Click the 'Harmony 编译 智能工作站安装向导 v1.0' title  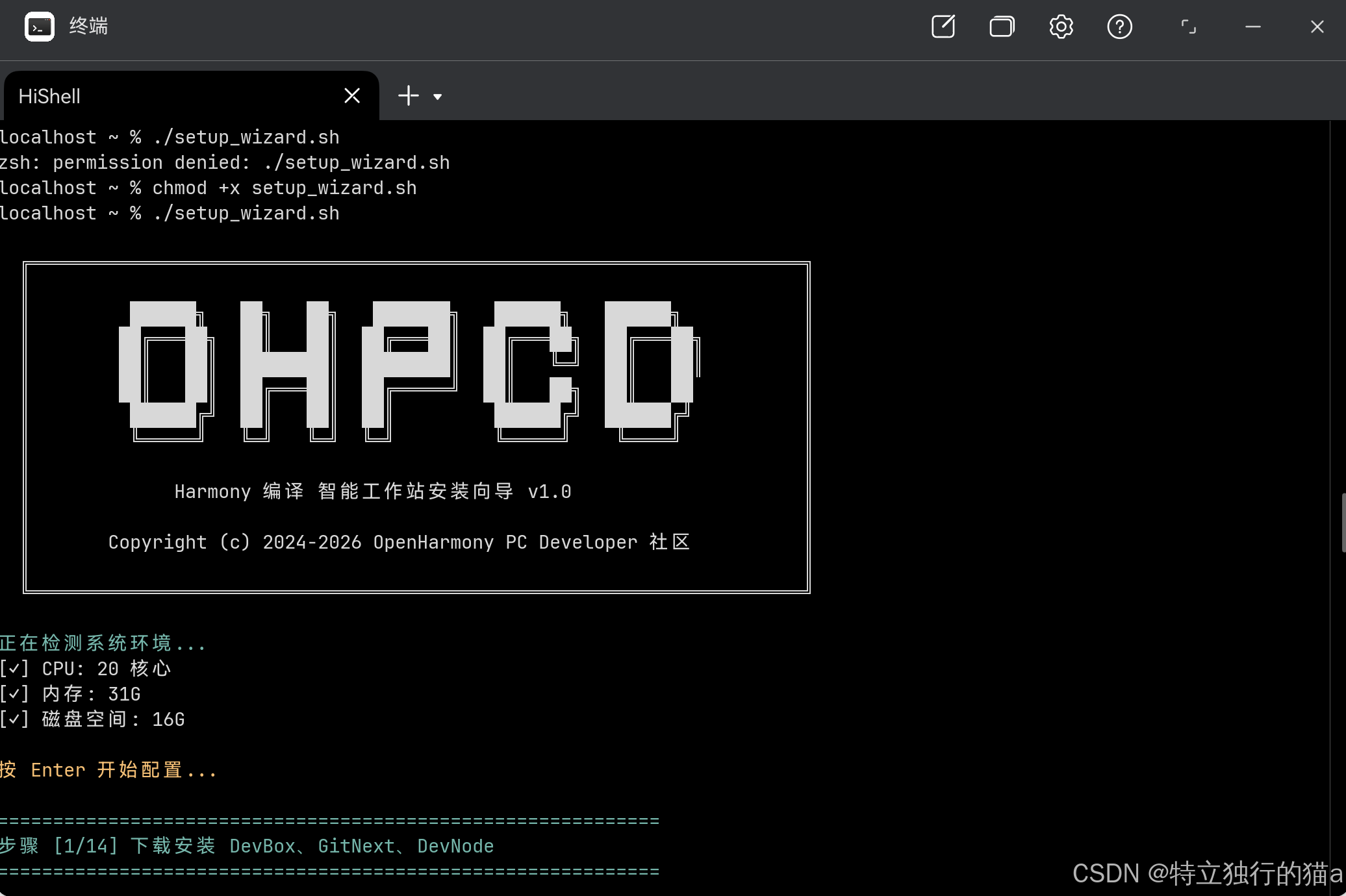click(x=373, y=491)
